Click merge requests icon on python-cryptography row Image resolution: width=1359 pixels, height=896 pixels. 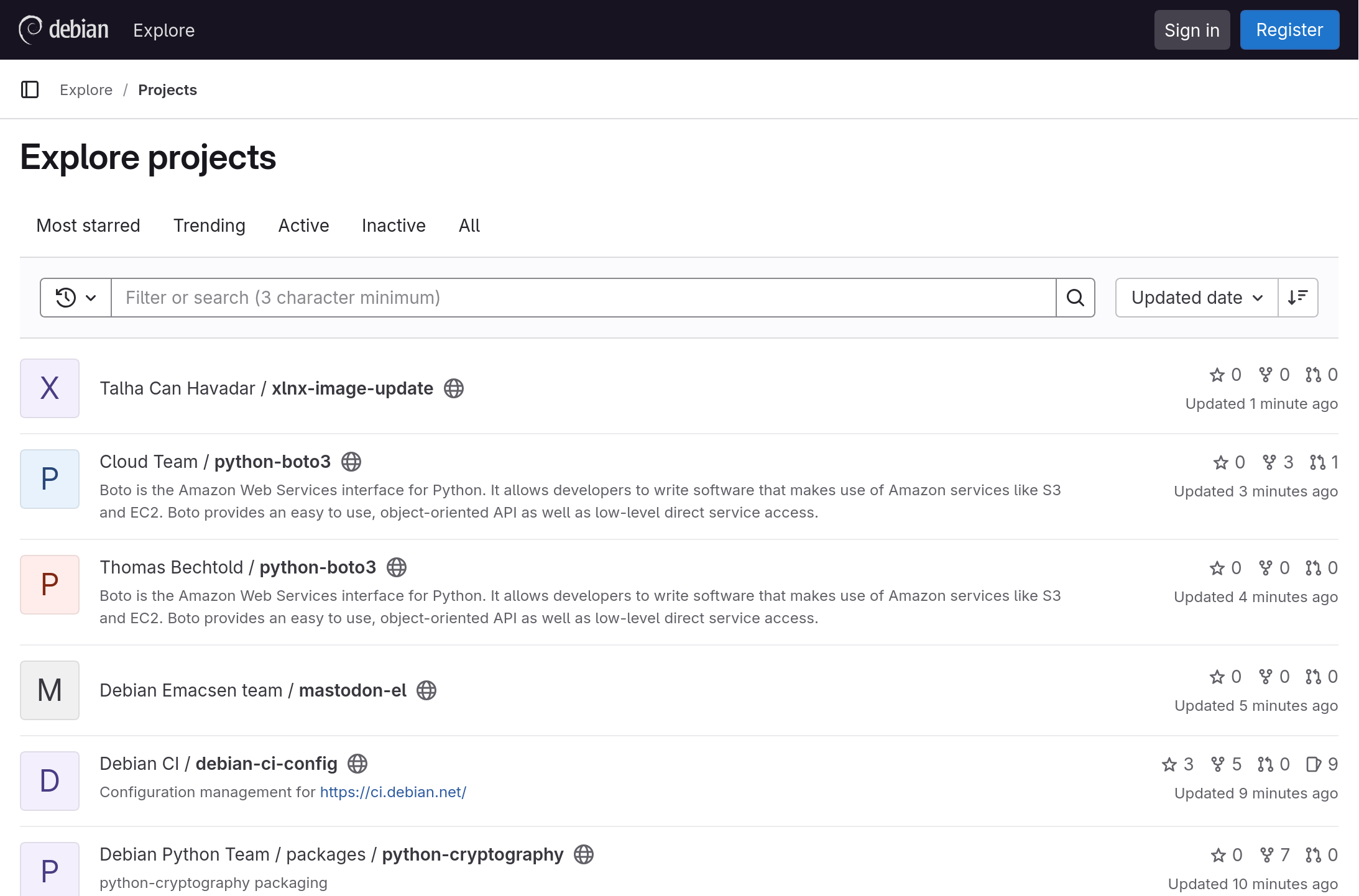click(x=1313, y=855)
